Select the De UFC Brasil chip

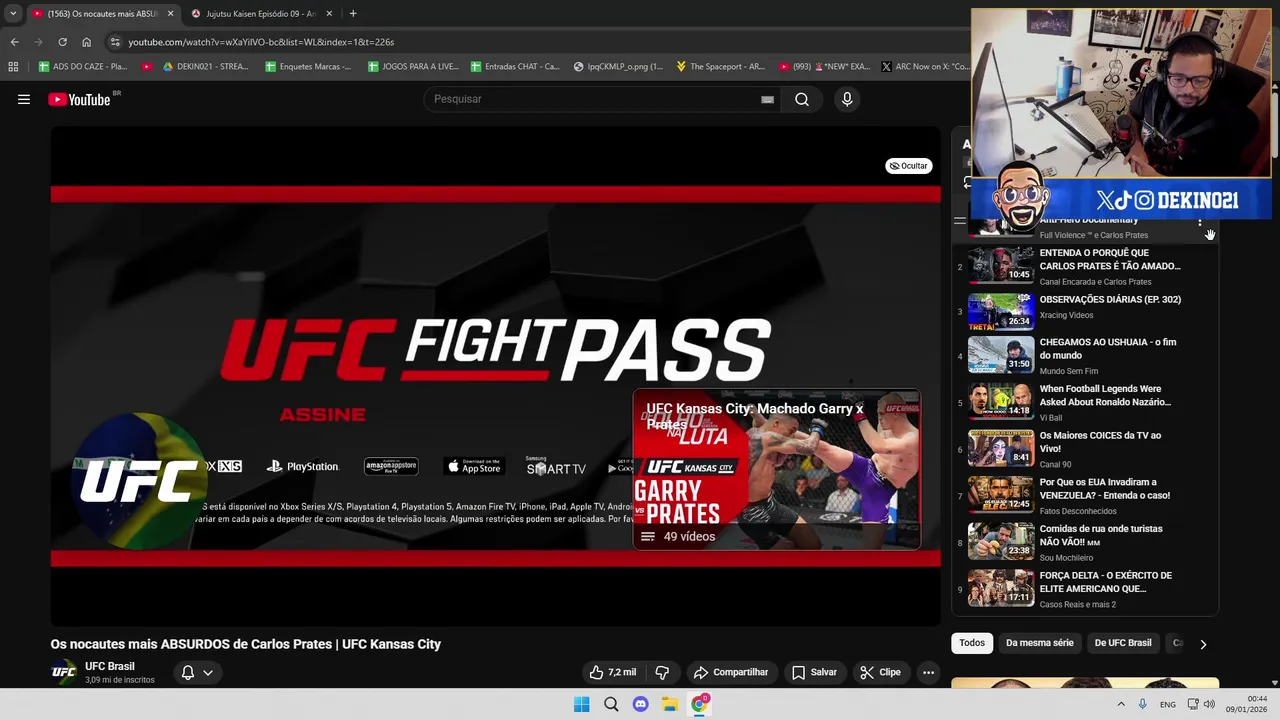[1123, 643]
